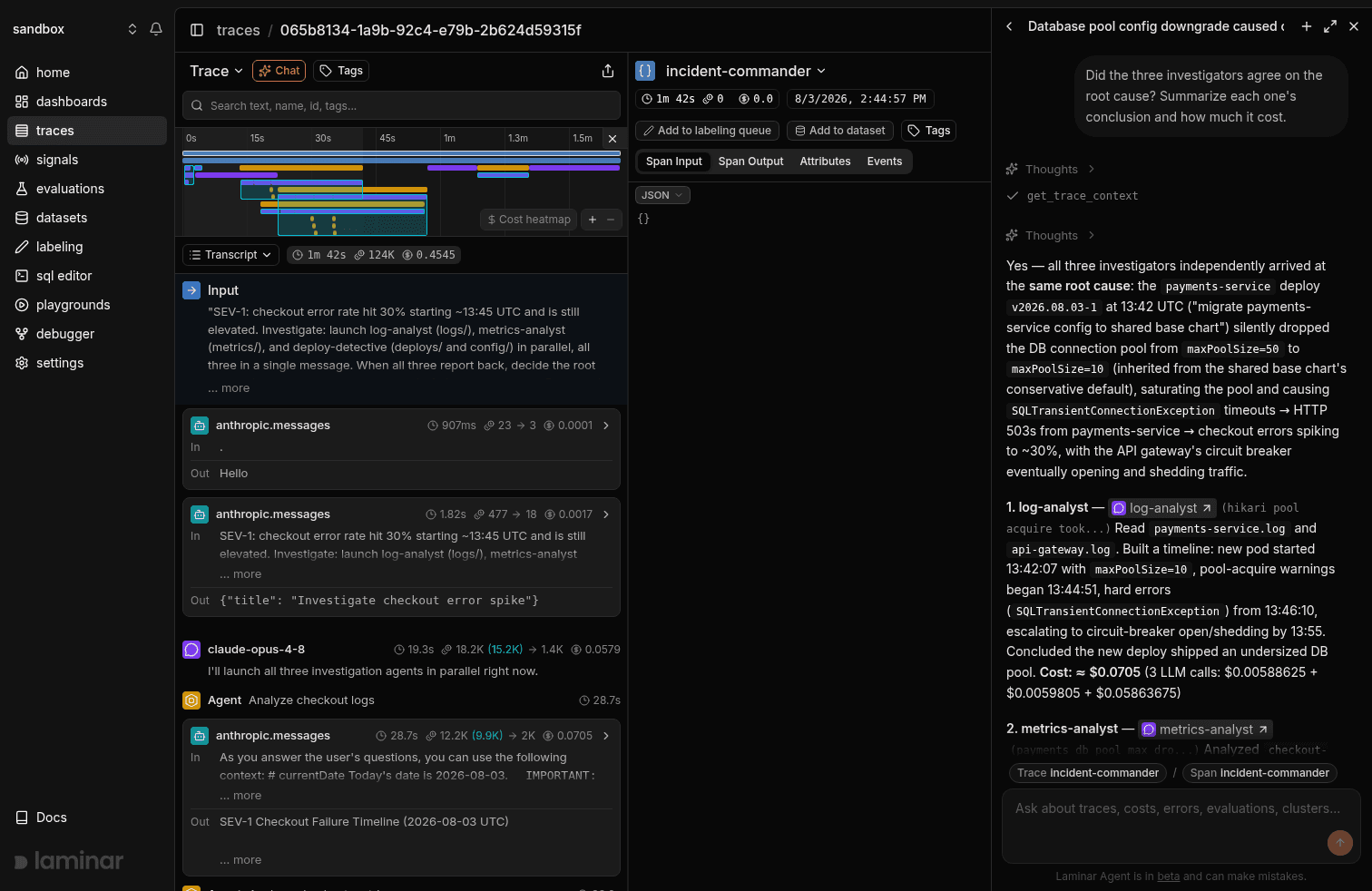Switch to Events tab
Viewport: 1372px width, 891px height.
[x=885, y=162]
